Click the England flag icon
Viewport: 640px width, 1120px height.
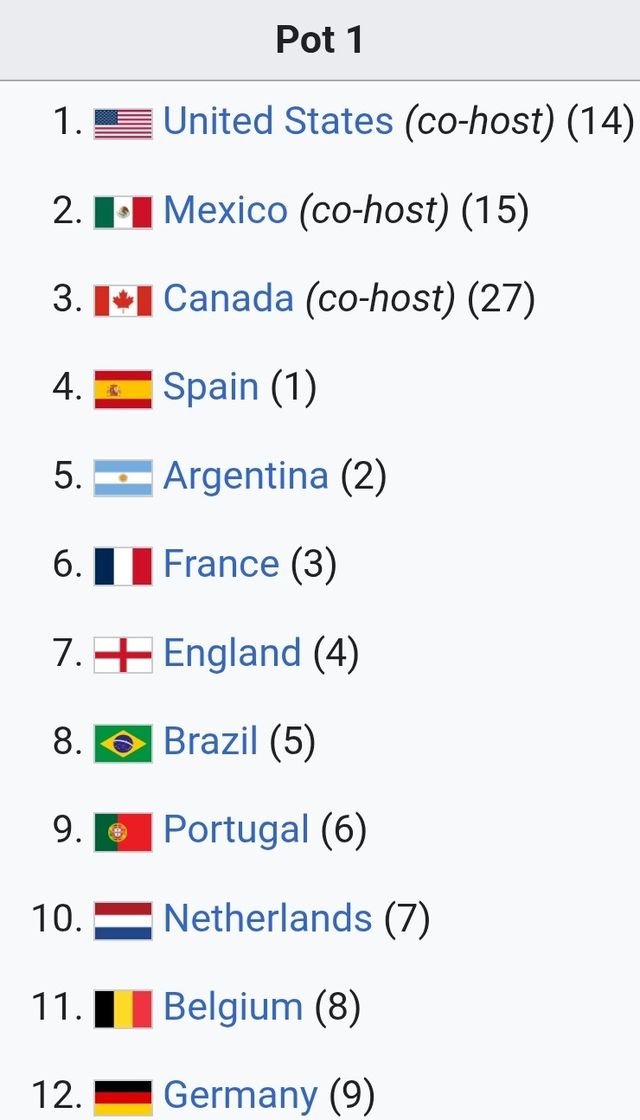[123, 654]
